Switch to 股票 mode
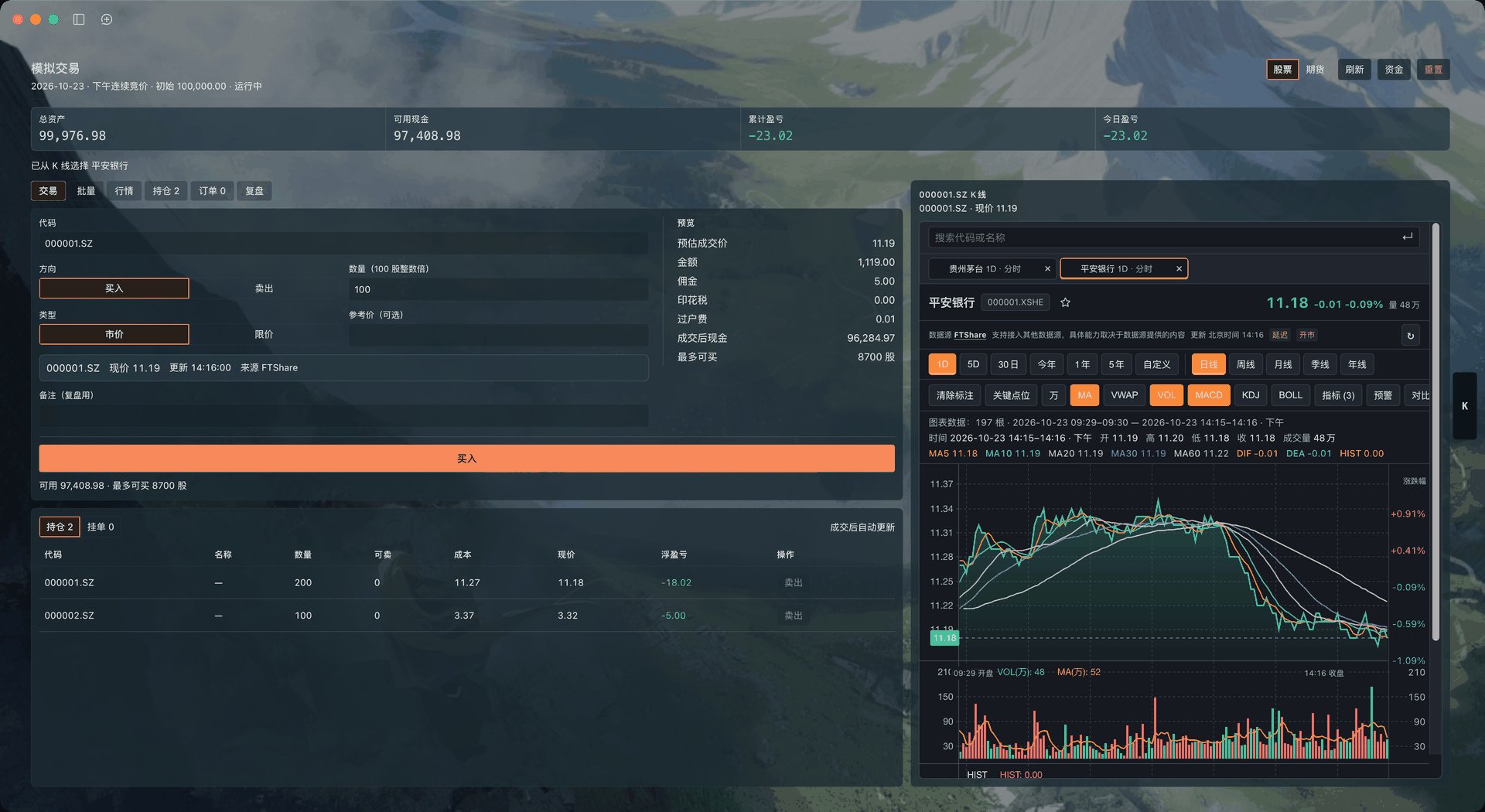 click(x=1282, y=70)
